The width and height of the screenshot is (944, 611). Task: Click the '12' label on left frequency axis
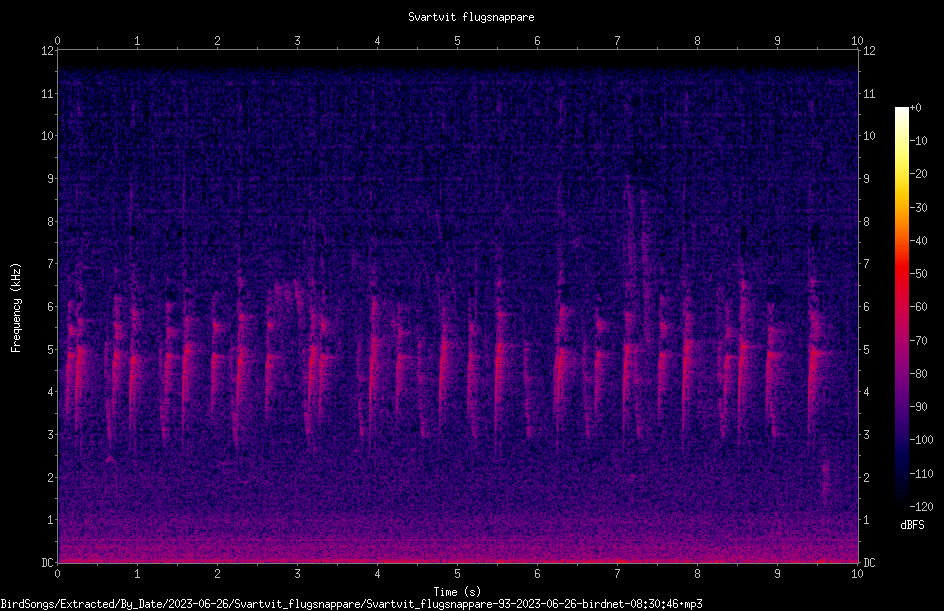pyautogui.click(x=47, y=51)
